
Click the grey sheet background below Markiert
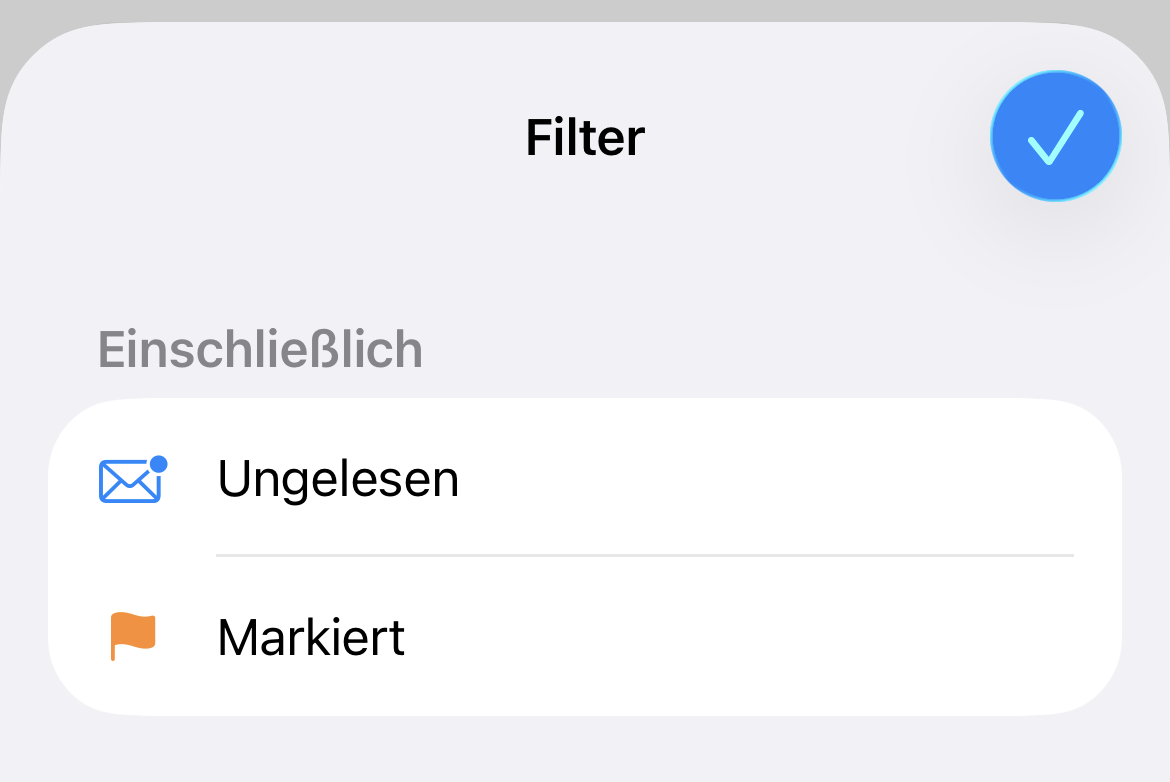click(x=584, y=750)
